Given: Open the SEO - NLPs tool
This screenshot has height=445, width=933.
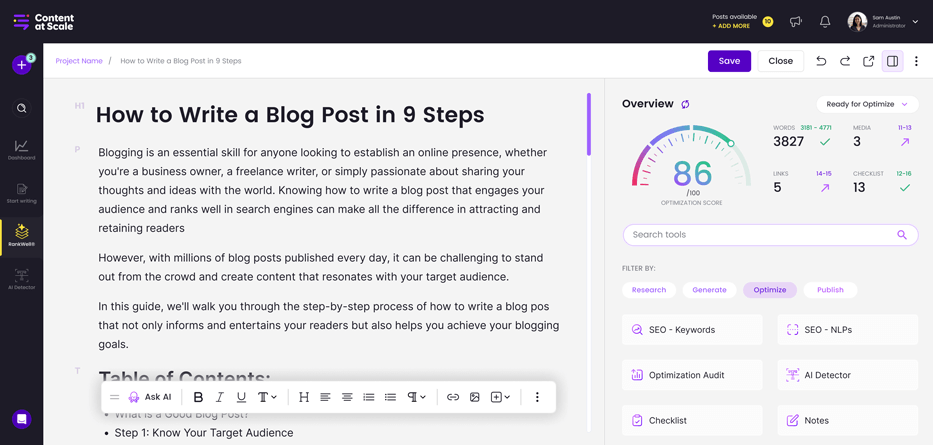Looking at the screenshot, I should (x=847, y=330).
